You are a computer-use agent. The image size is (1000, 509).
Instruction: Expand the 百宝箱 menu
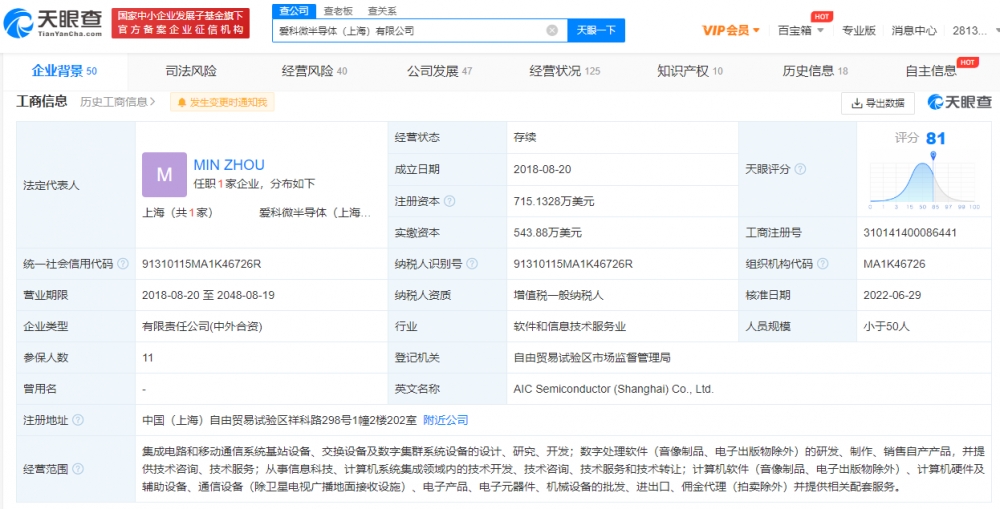tap(801, 30)
